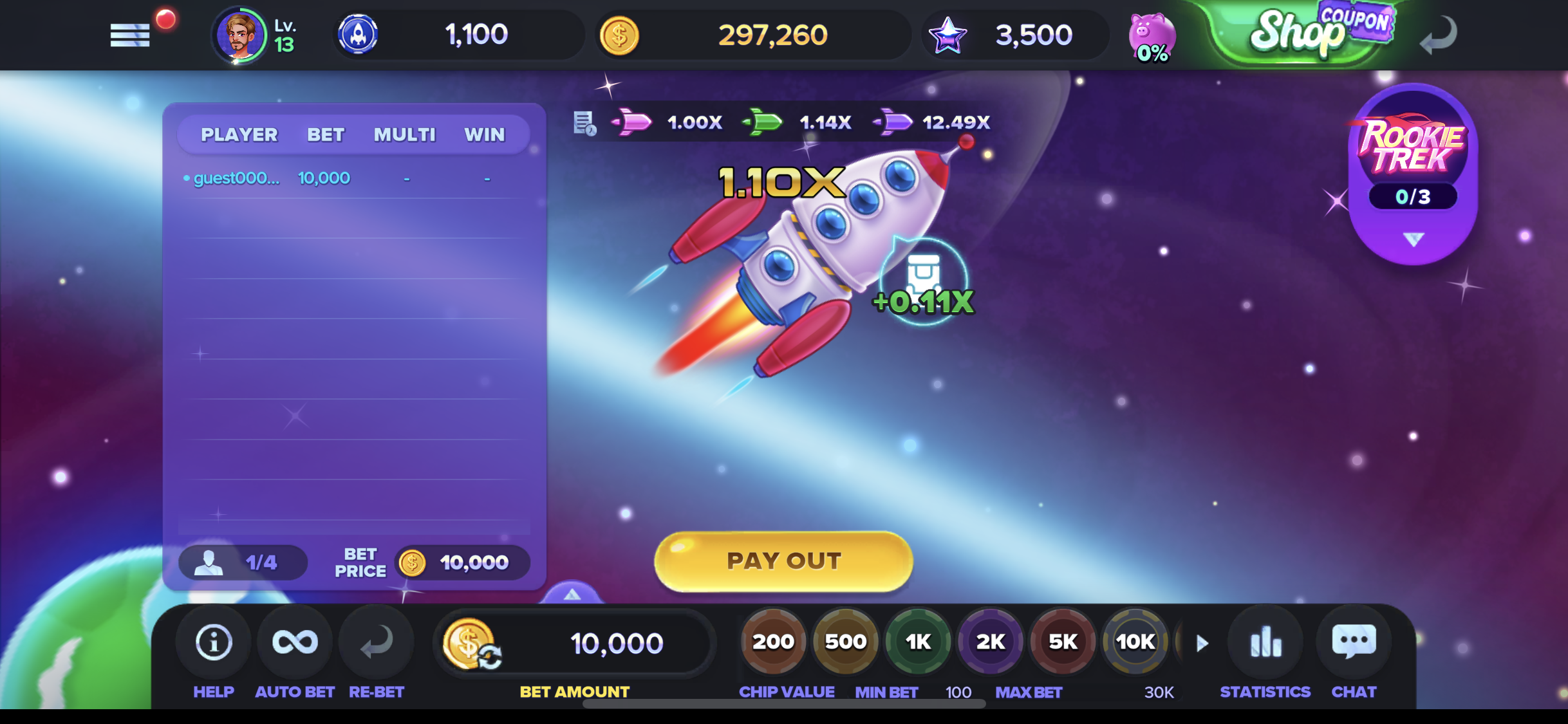Click the PAY OUT button
This screenshot has width=1568, height=724.
783,561
